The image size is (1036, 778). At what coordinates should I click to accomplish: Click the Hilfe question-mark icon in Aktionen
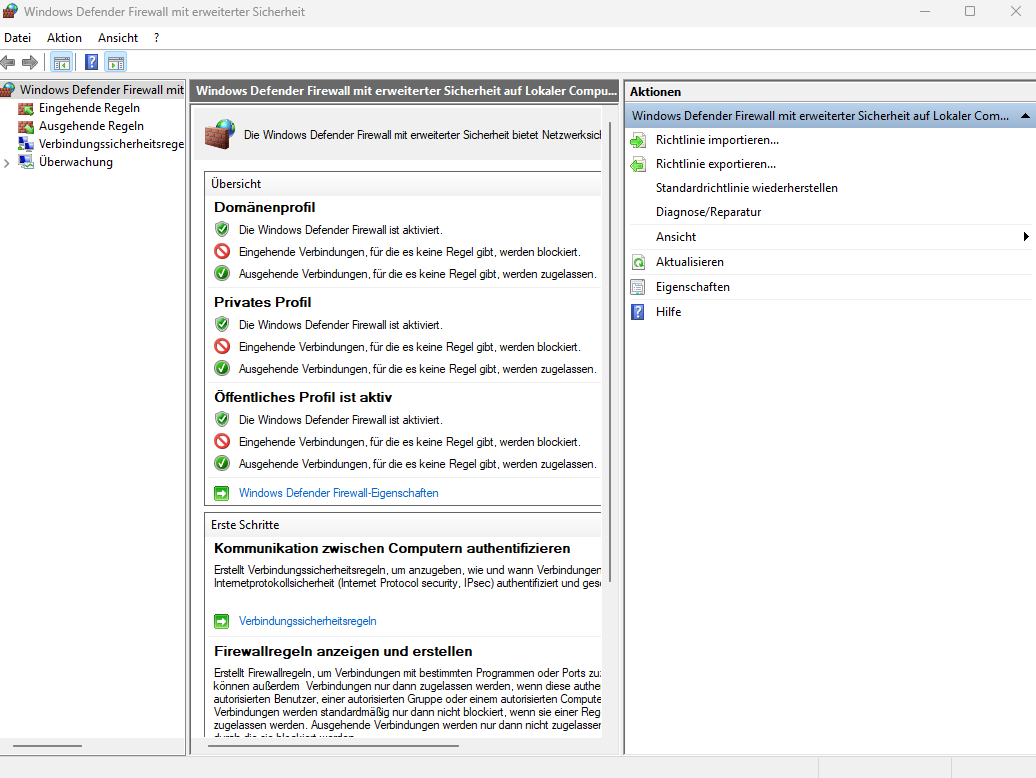pos(638,312)
